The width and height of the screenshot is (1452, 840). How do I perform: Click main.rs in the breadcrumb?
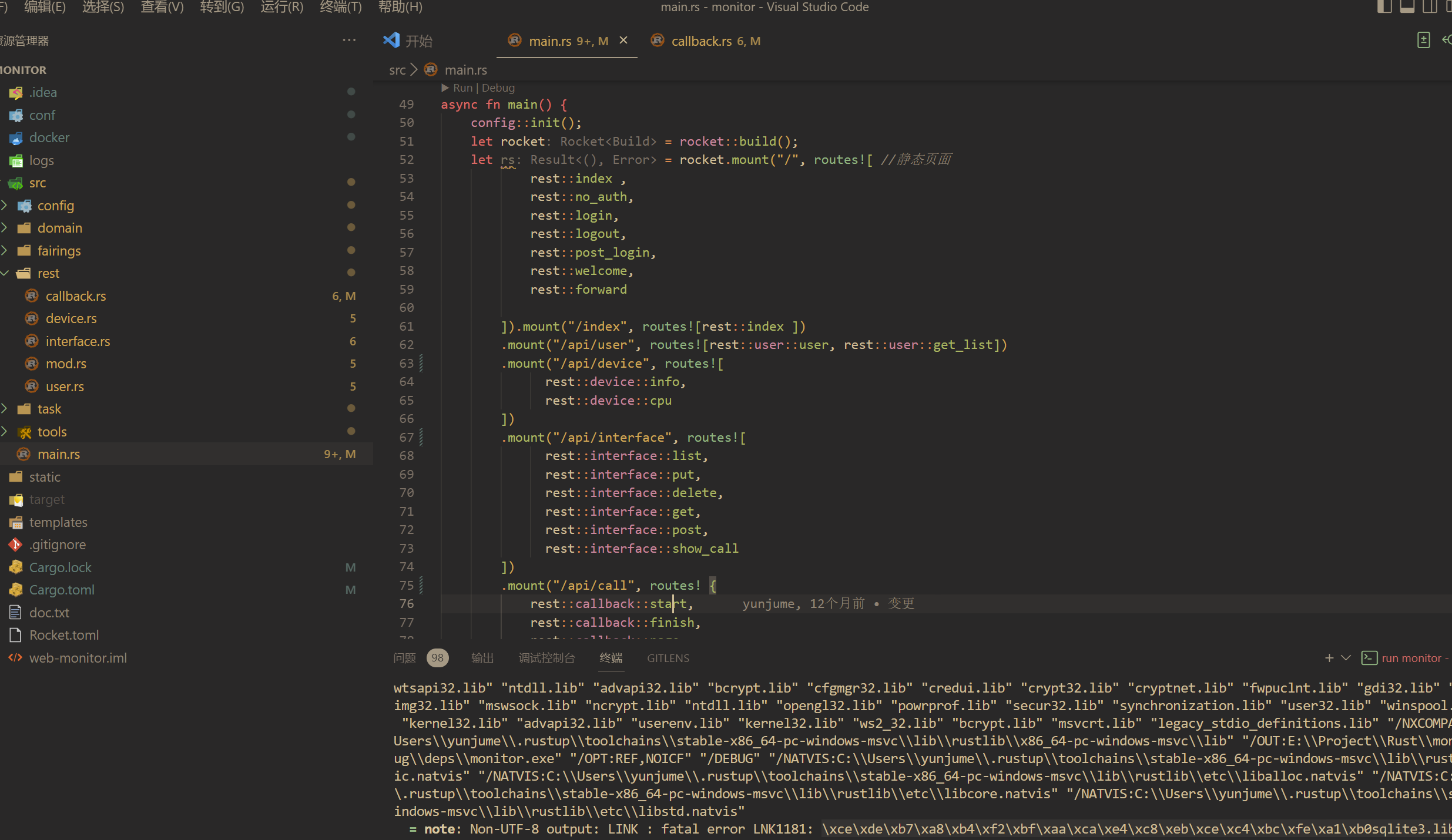point(466,70)
